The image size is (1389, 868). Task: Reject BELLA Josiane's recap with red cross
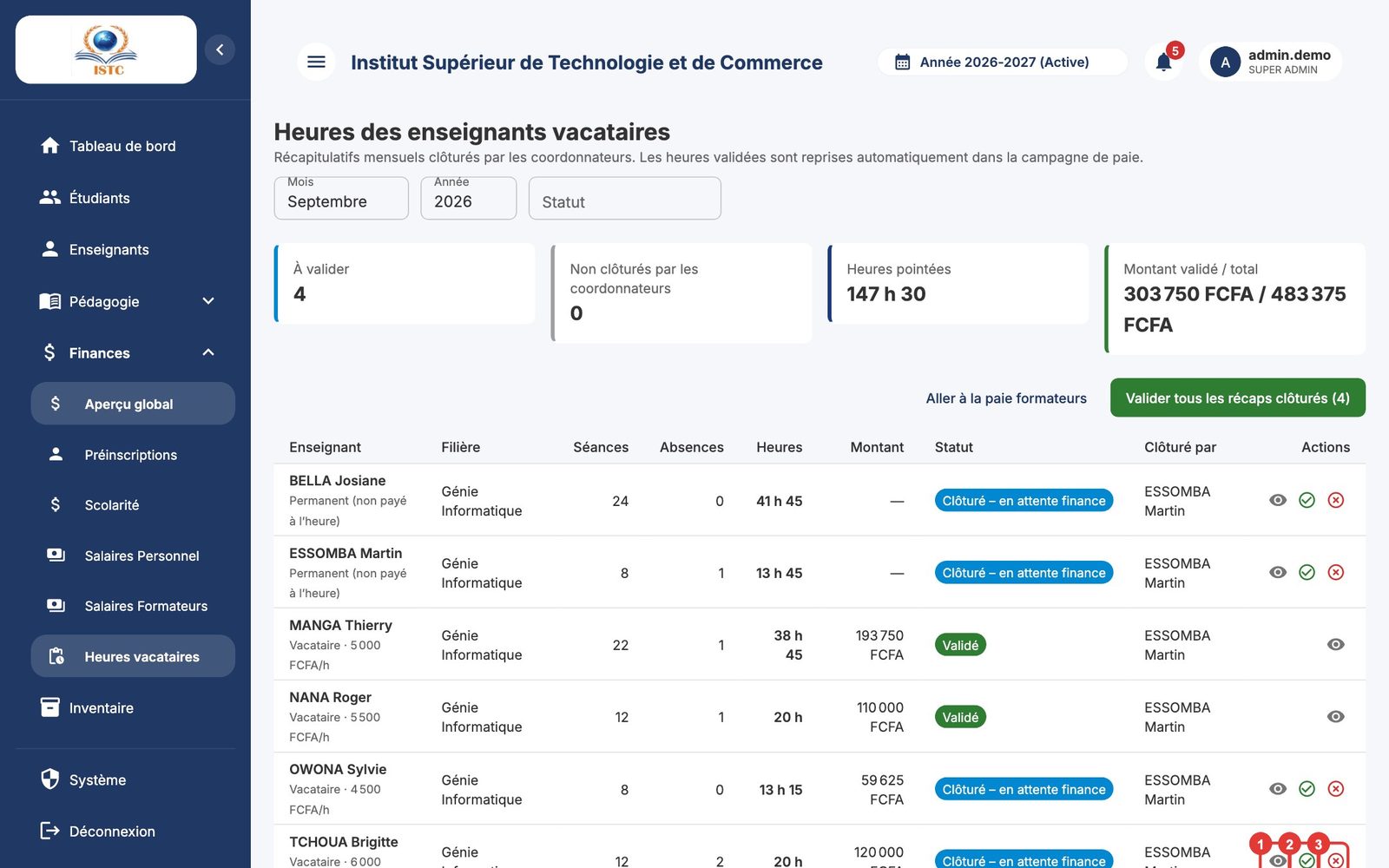[1336, 500]
